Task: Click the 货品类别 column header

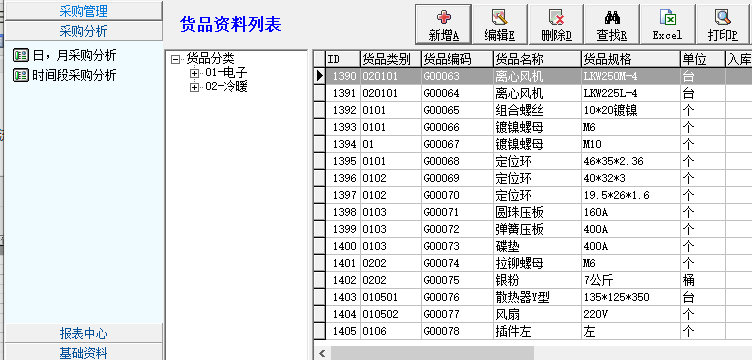Action: [x=391, y=59]
